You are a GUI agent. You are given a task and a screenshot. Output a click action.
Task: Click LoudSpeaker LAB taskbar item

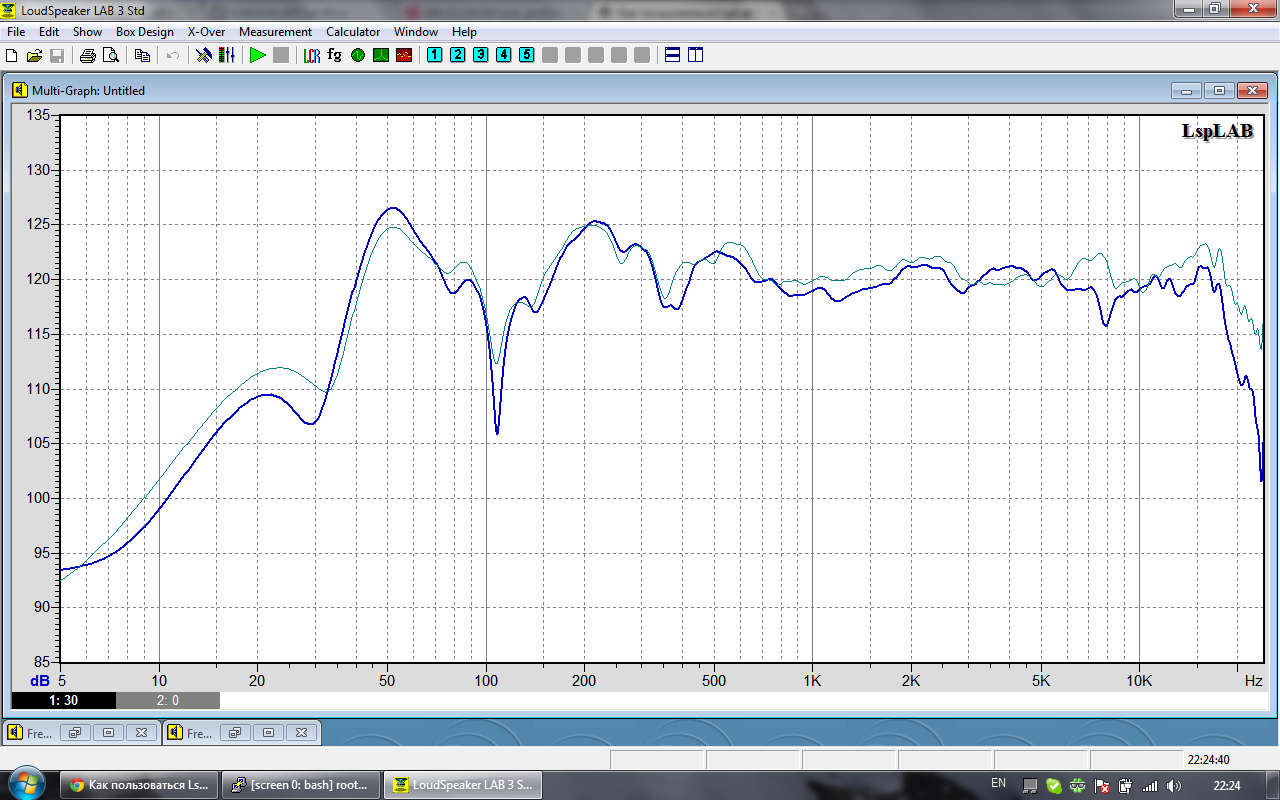coord(462,785)
